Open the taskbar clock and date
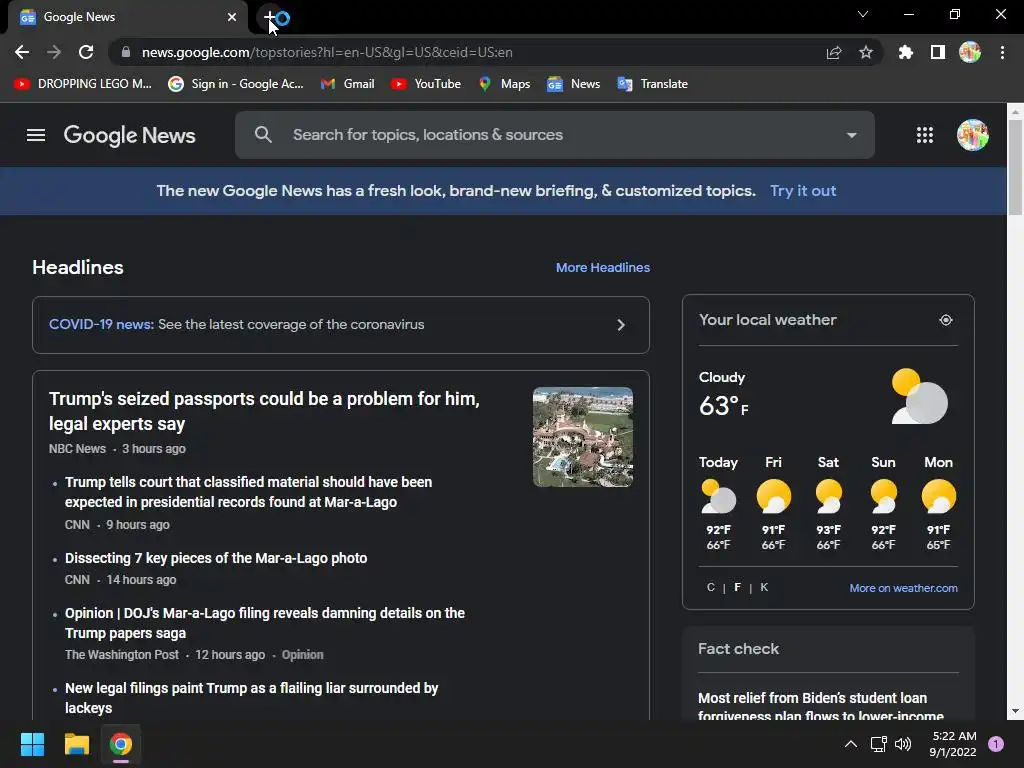Viewport: 1024px width, 768px height. pos(953,744)
